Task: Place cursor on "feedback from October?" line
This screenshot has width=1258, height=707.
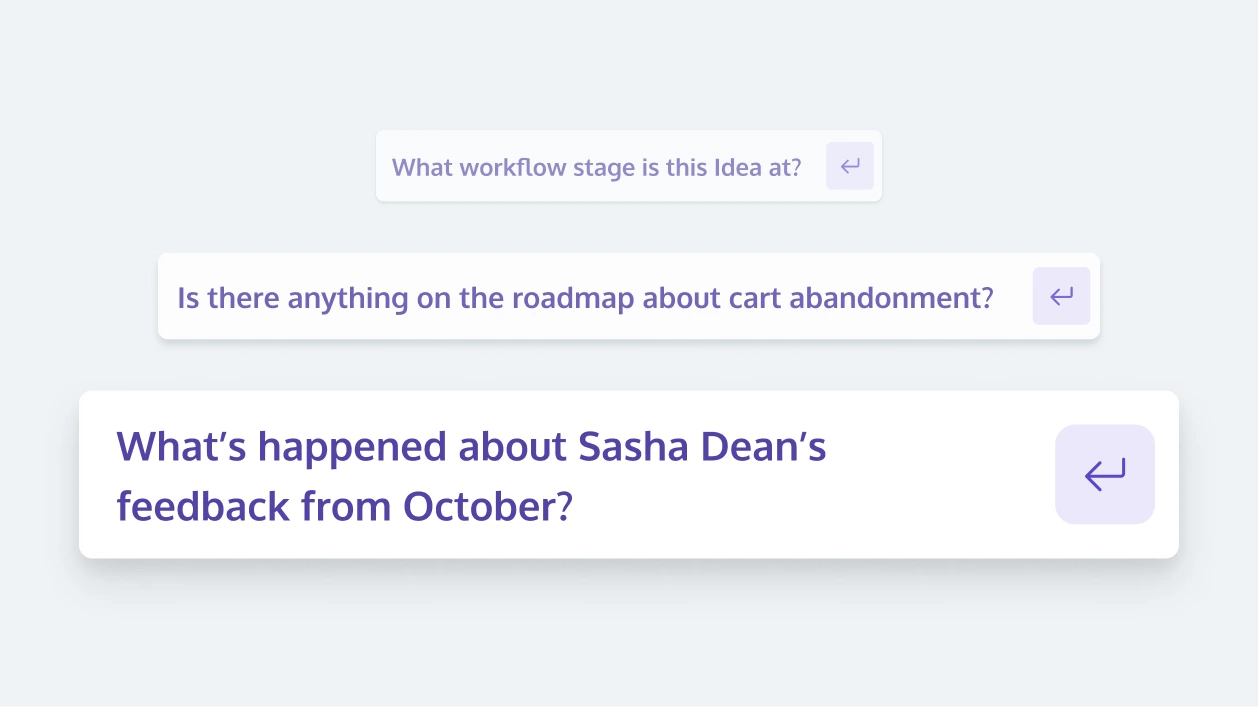Action: (x=345, y=506)
